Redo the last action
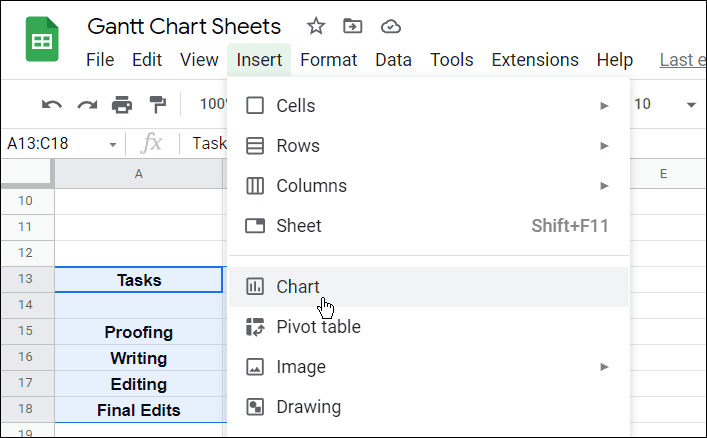 click(x=87, y=105)
